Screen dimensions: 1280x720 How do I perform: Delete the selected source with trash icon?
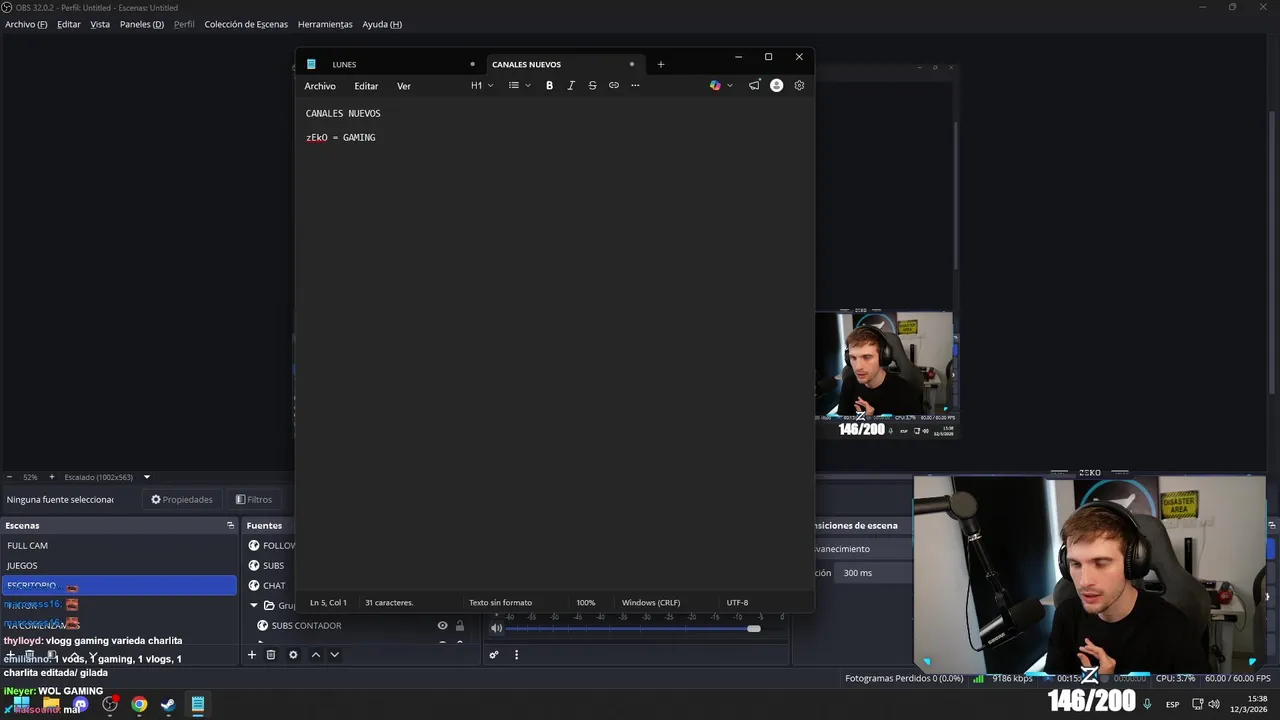pos(271,655)
